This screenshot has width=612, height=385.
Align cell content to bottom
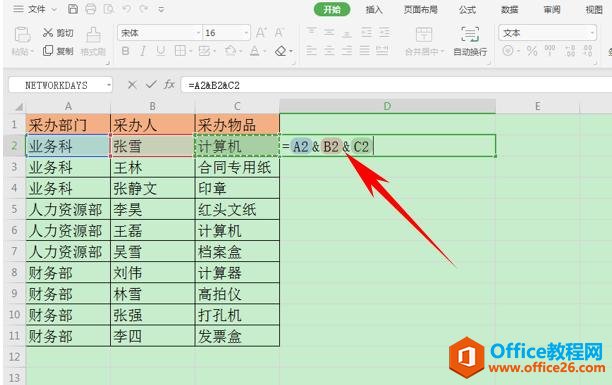(x=346, y=33)
